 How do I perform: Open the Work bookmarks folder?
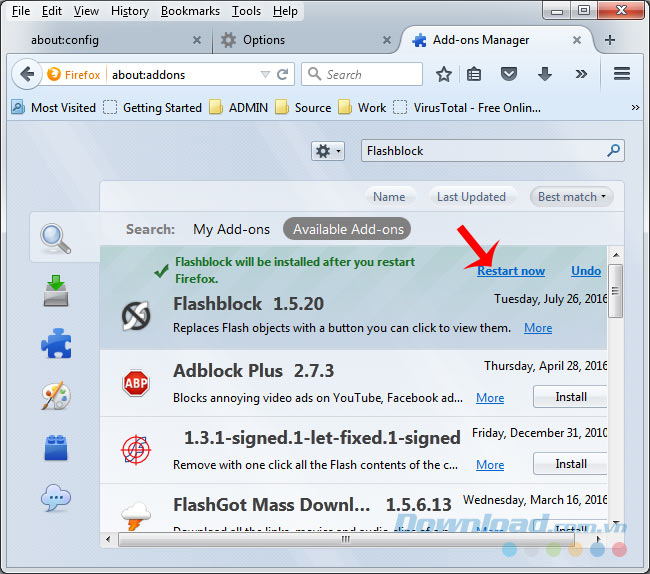click(362, 108)
